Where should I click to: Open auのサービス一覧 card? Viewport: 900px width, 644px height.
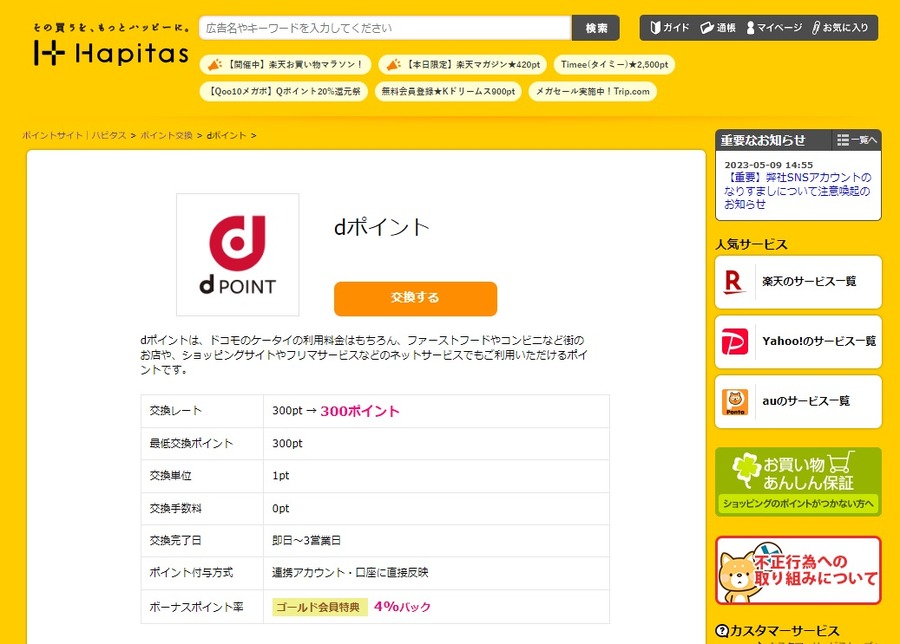coord(798,401)
